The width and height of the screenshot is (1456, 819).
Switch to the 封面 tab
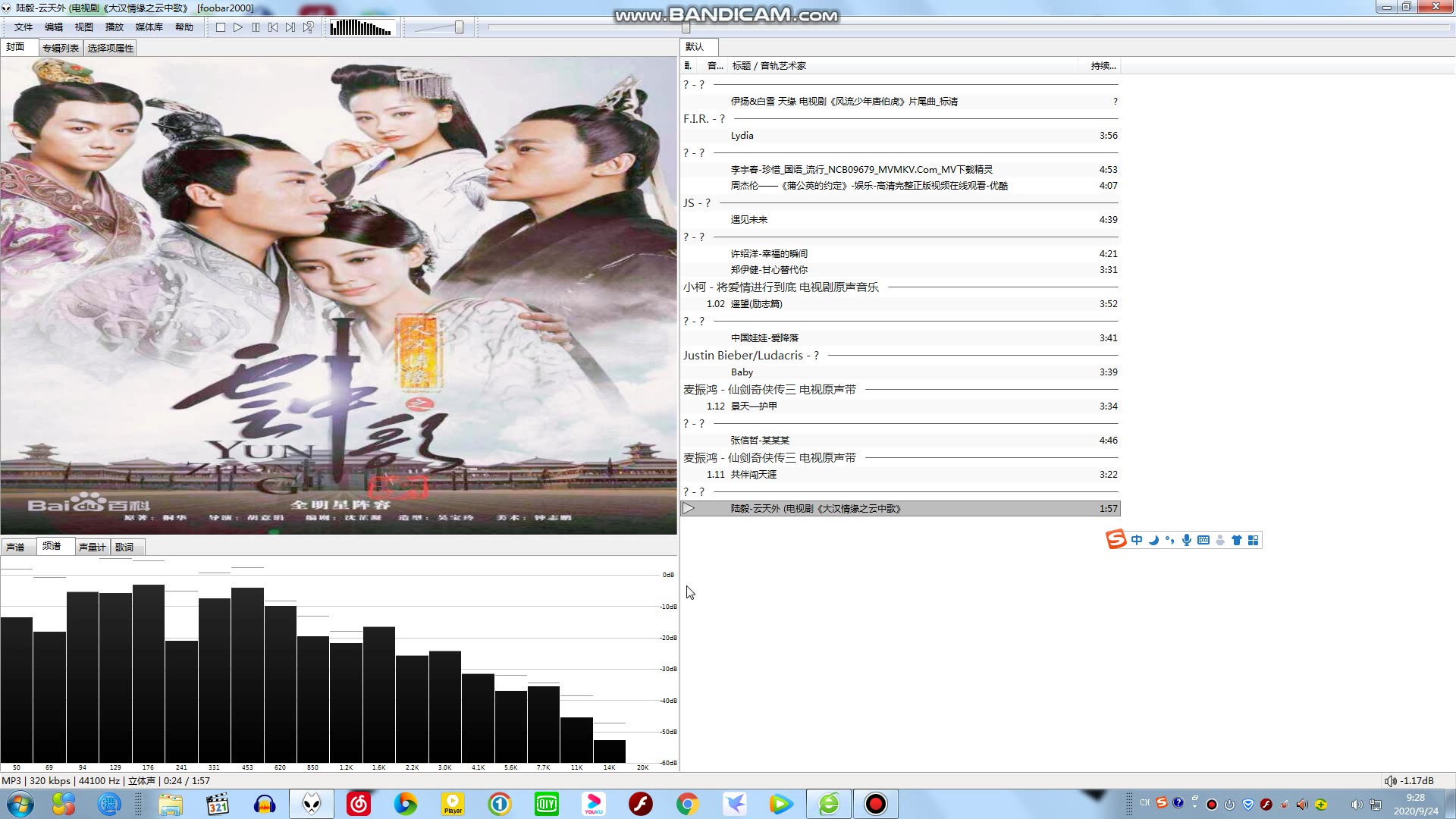[x=19, y=47]
